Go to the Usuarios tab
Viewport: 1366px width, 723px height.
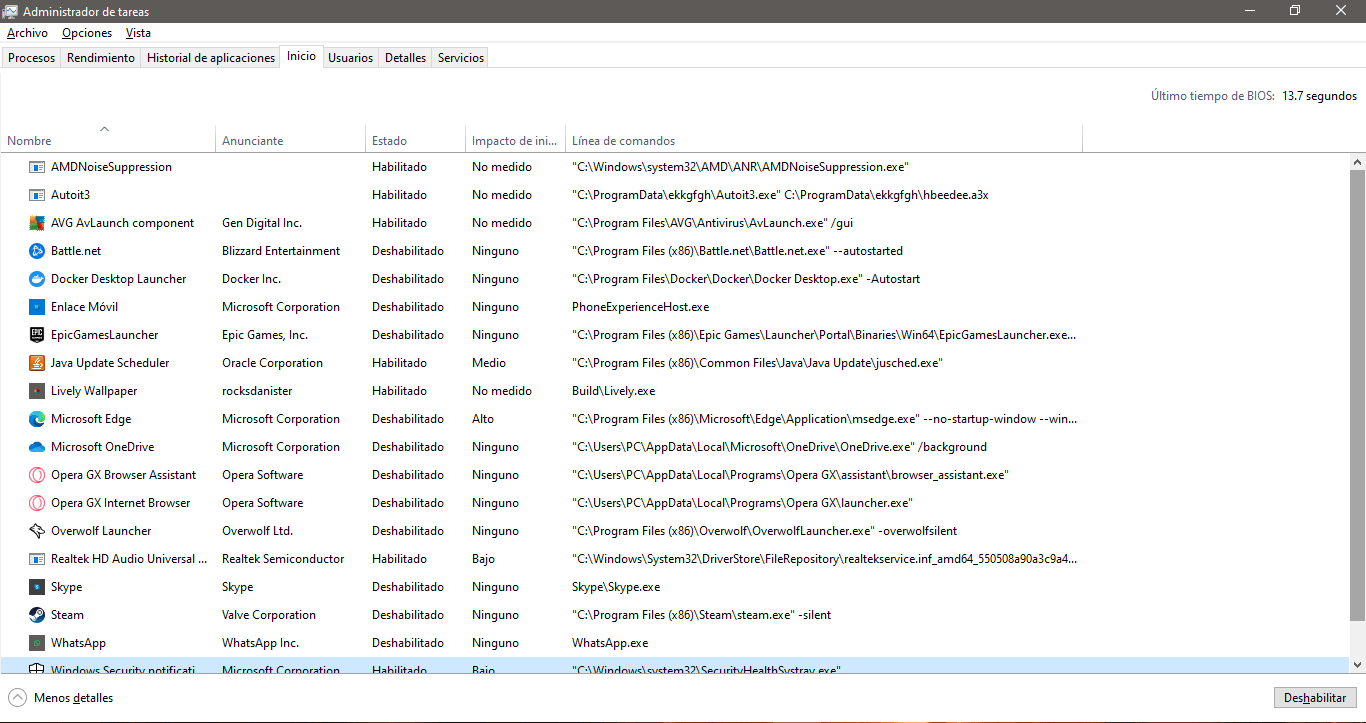coord(351,58)
